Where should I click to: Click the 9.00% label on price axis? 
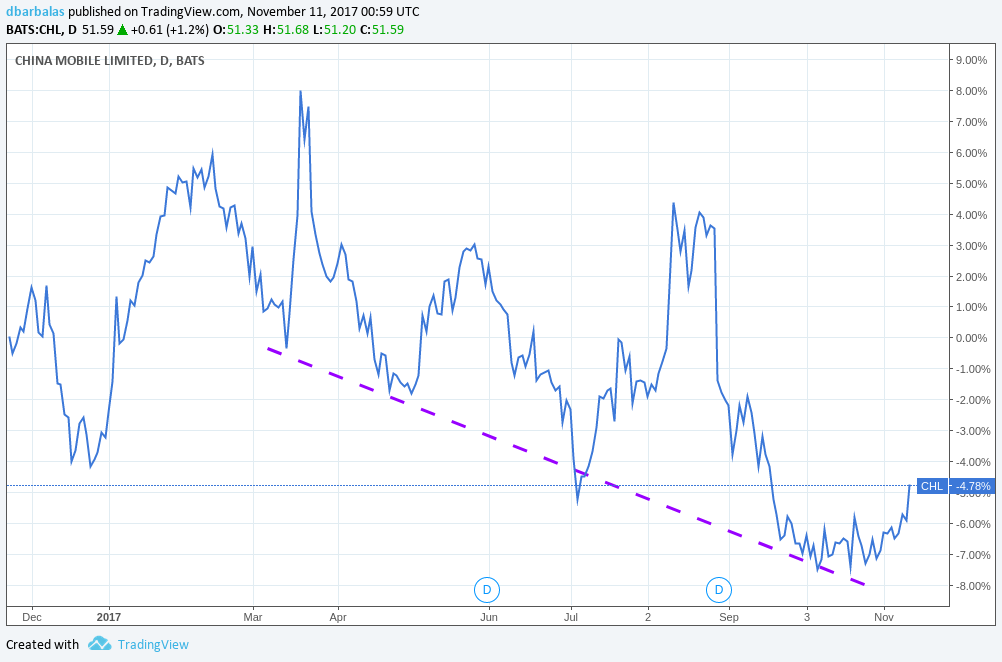point(971,60)
